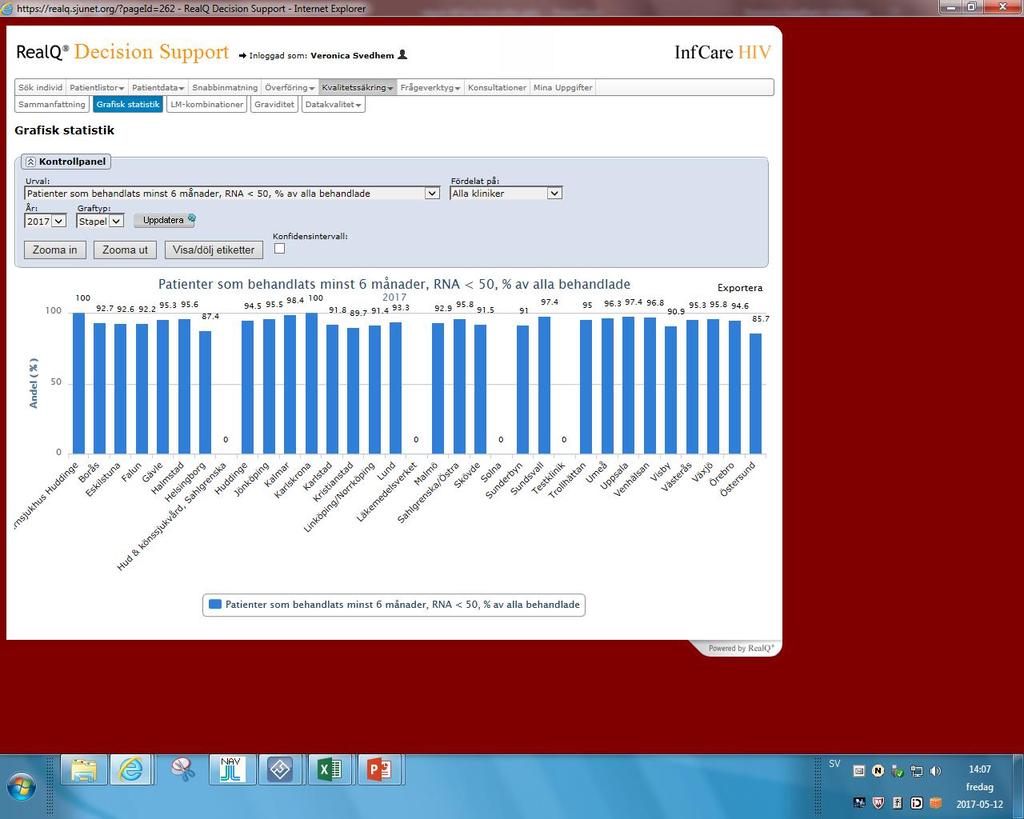Click the Zooma in button
Image resolution: width=1024 pixels, height=819 pixels.
point(55,249)
